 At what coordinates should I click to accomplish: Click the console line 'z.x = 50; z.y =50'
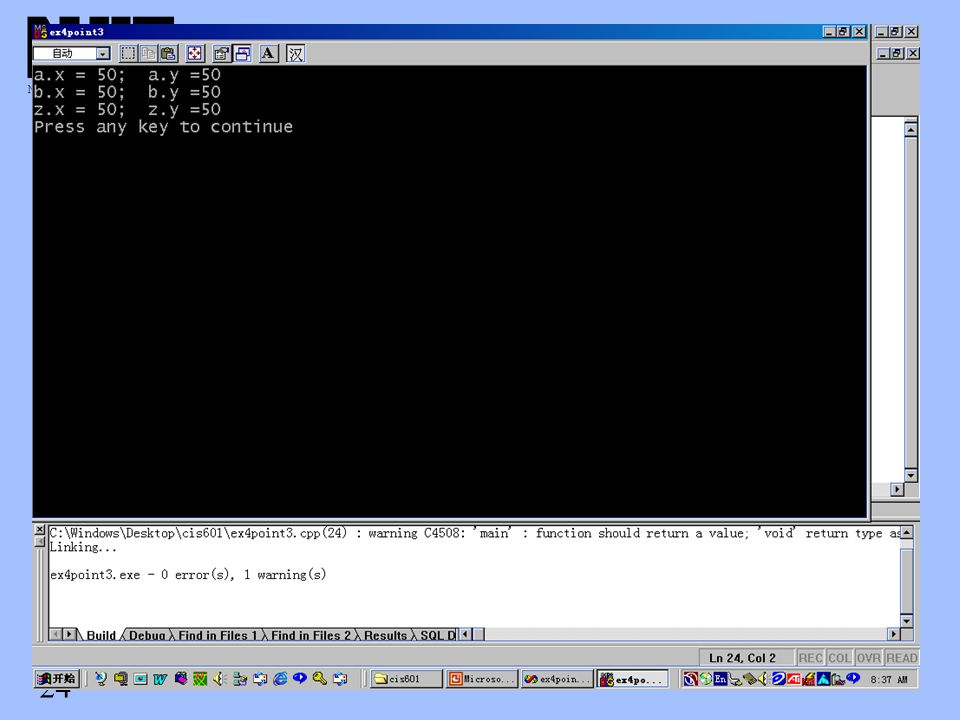coord(127,110)
